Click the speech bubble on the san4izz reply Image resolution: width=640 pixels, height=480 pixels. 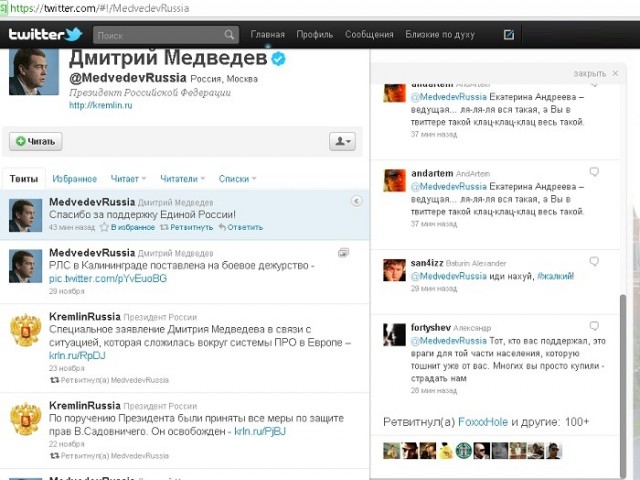594,261
